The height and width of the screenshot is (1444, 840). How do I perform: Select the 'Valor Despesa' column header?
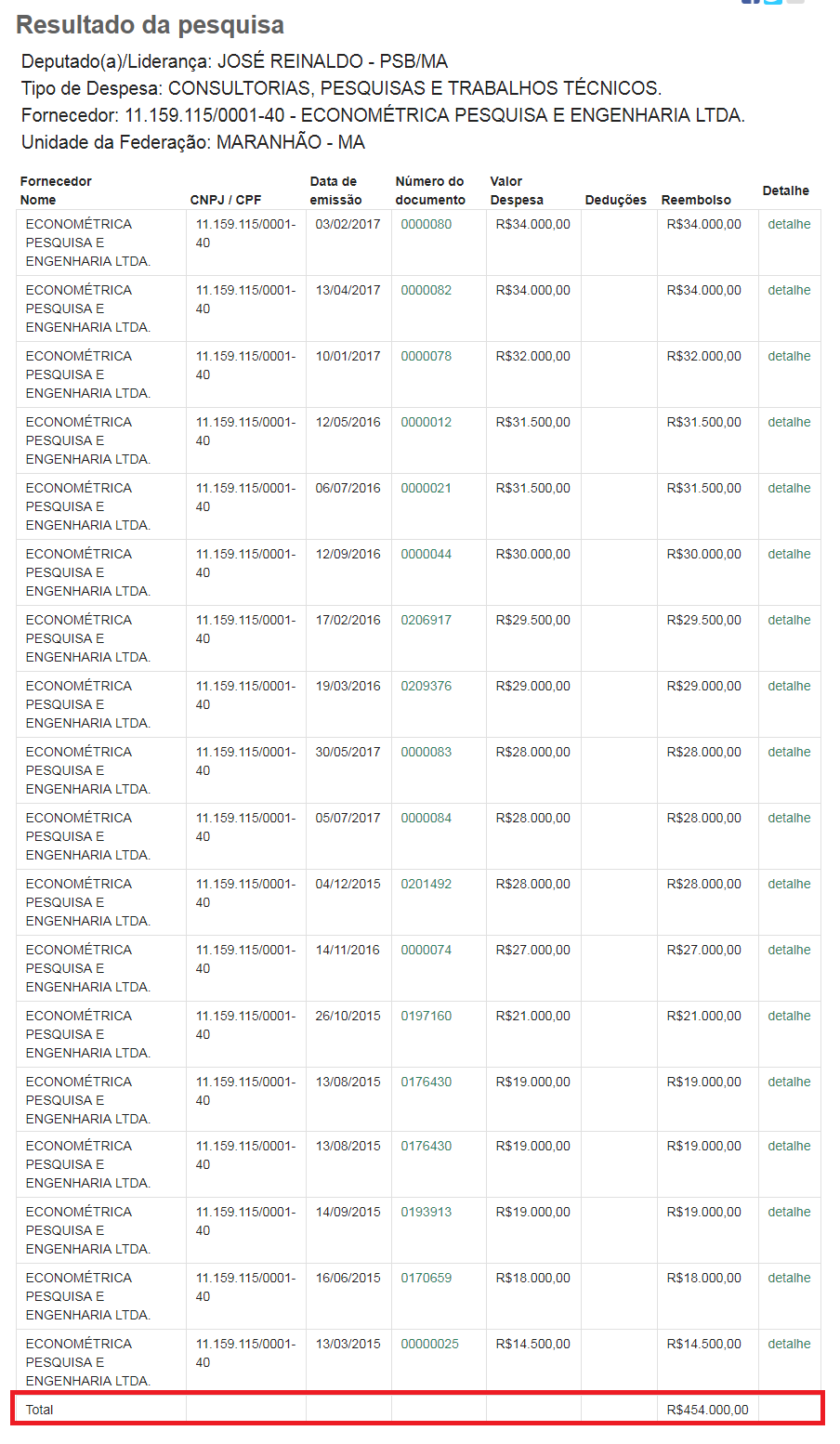tap(517, 190)
